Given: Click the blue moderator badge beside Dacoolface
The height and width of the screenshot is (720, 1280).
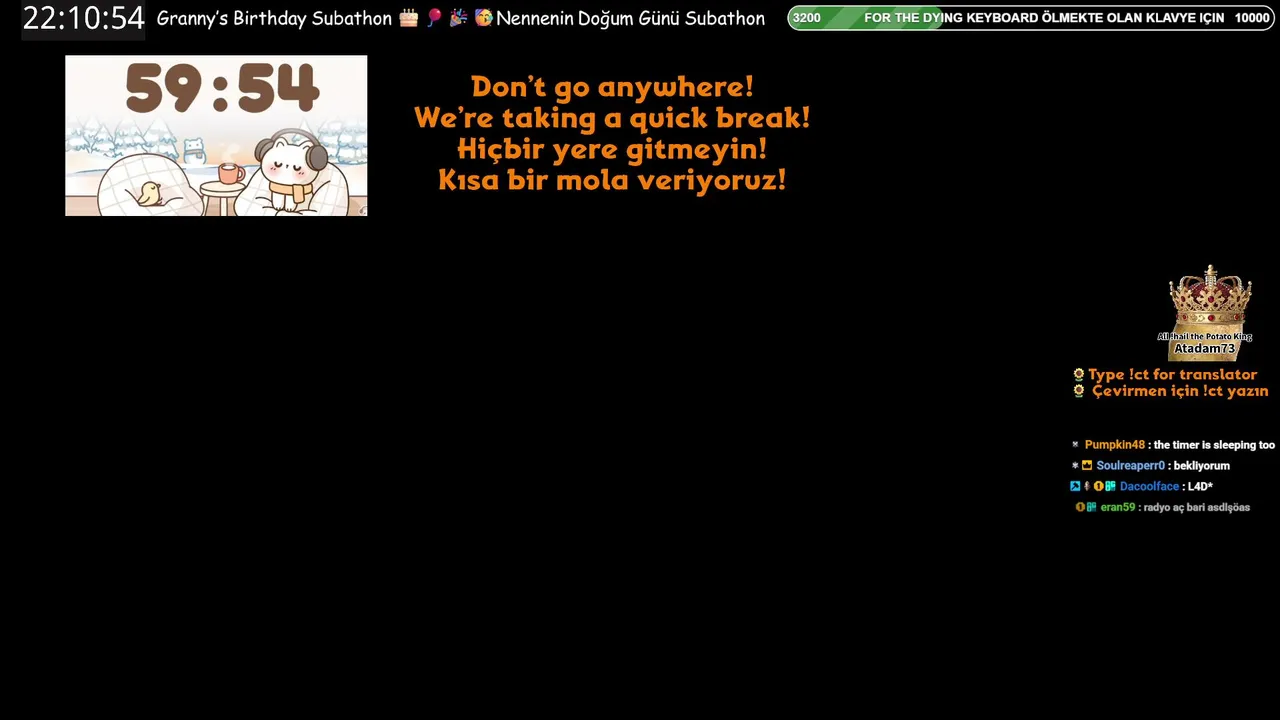Looking at the screenshot, I should pyautogui.click(x=1075, y=487).
